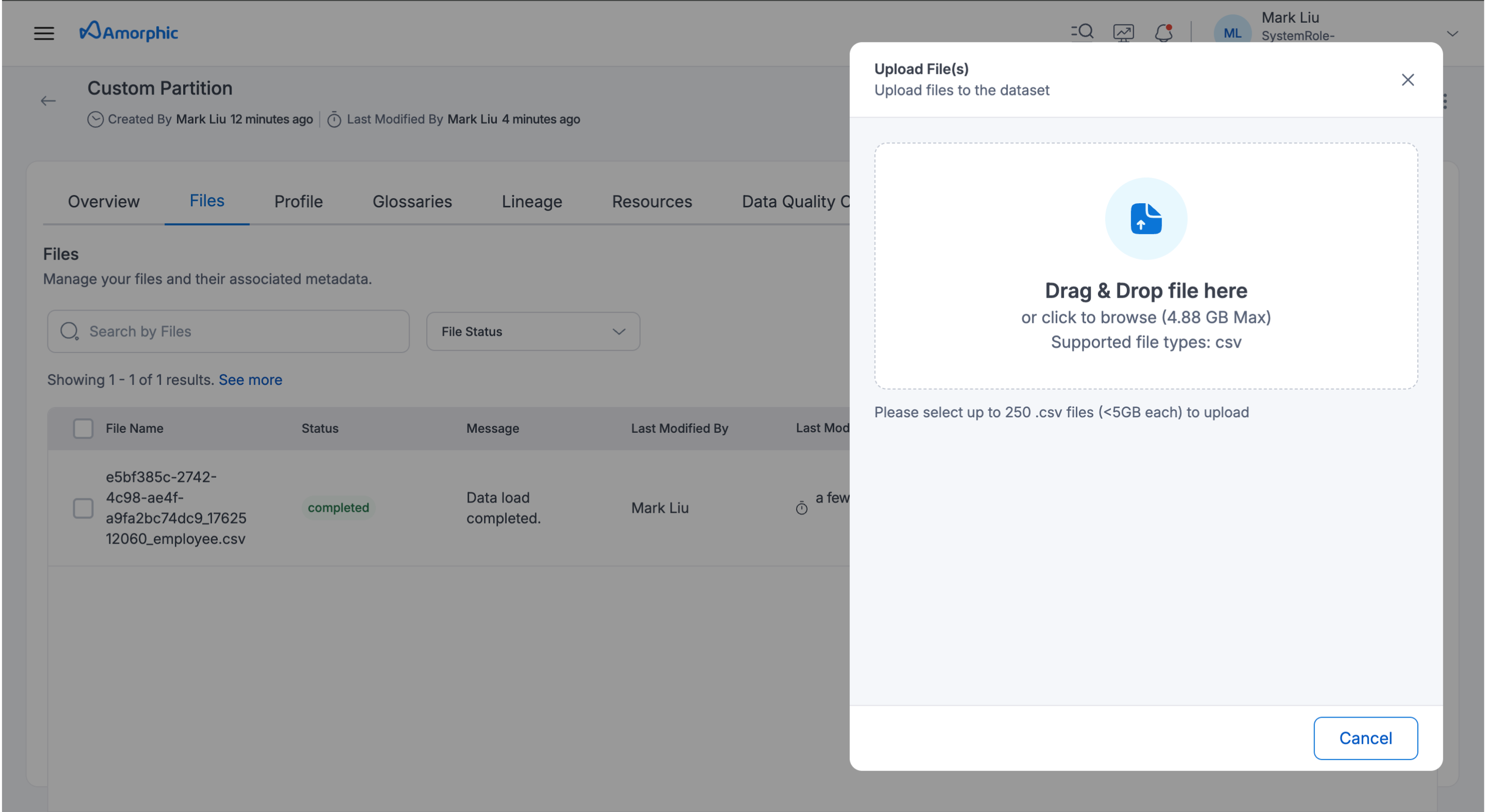This screenshot has height=812, width=1486.
Task: Switch to the Lineage tab
Action: click(531, 201)
